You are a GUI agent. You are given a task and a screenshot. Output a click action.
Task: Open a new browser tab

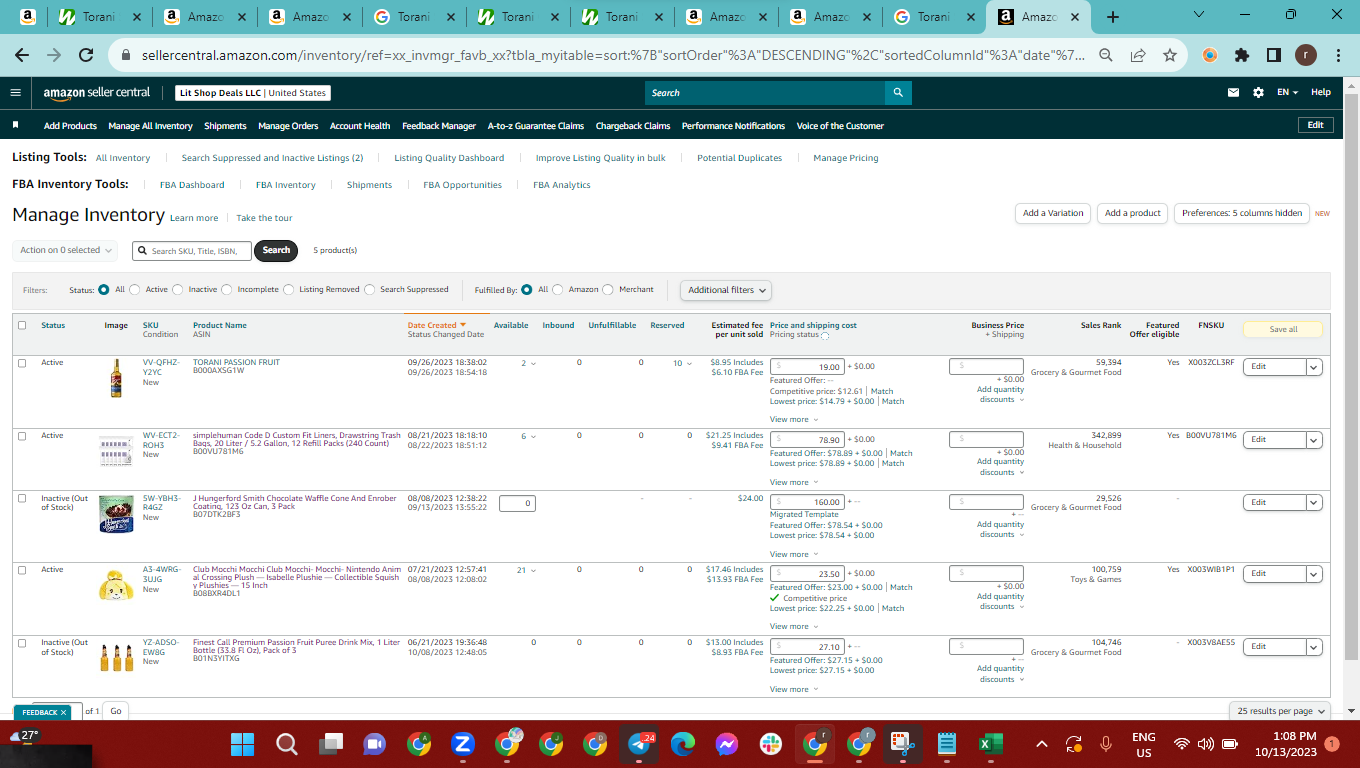[x=1113, y=17]
